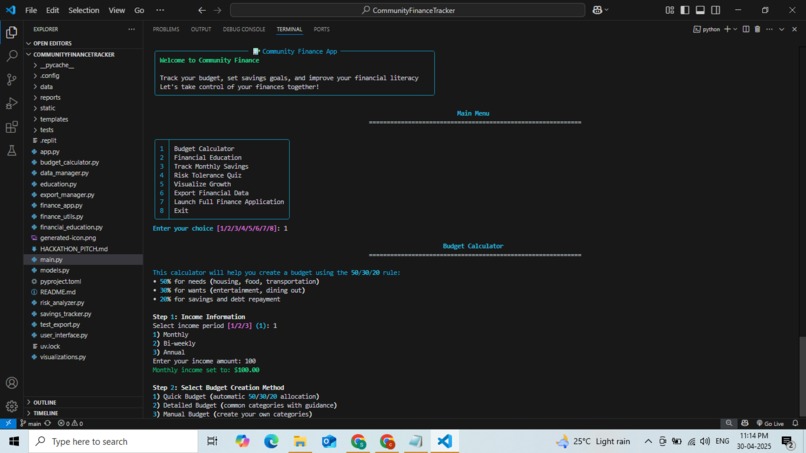This screenshot has height=453, width=806.
Task: Switch to the DEBUG CONSOLE tab
Action: pyautogui.click(x=244, y=29)
